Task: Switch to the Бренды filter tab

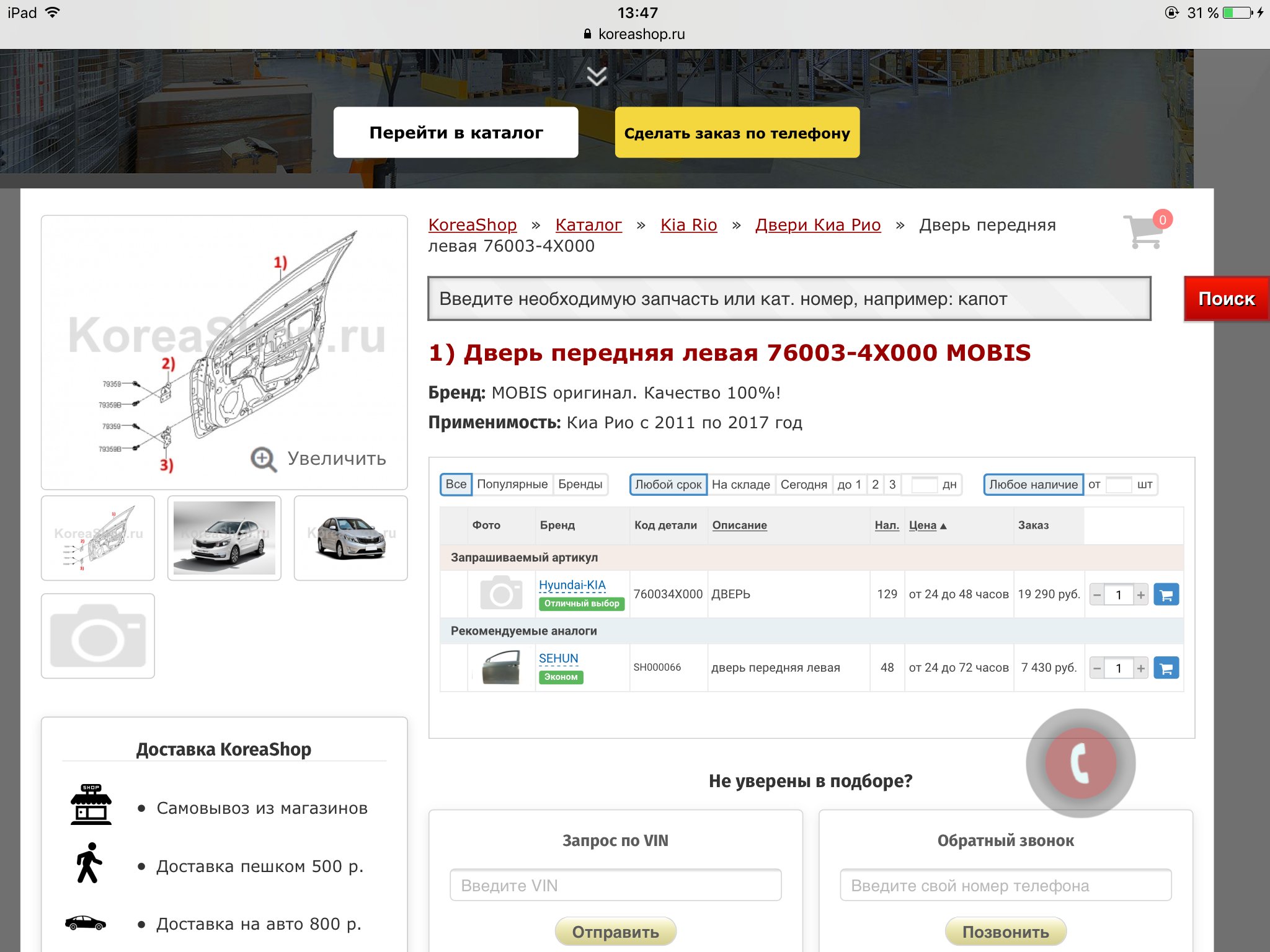Action: tap(580, 484)
